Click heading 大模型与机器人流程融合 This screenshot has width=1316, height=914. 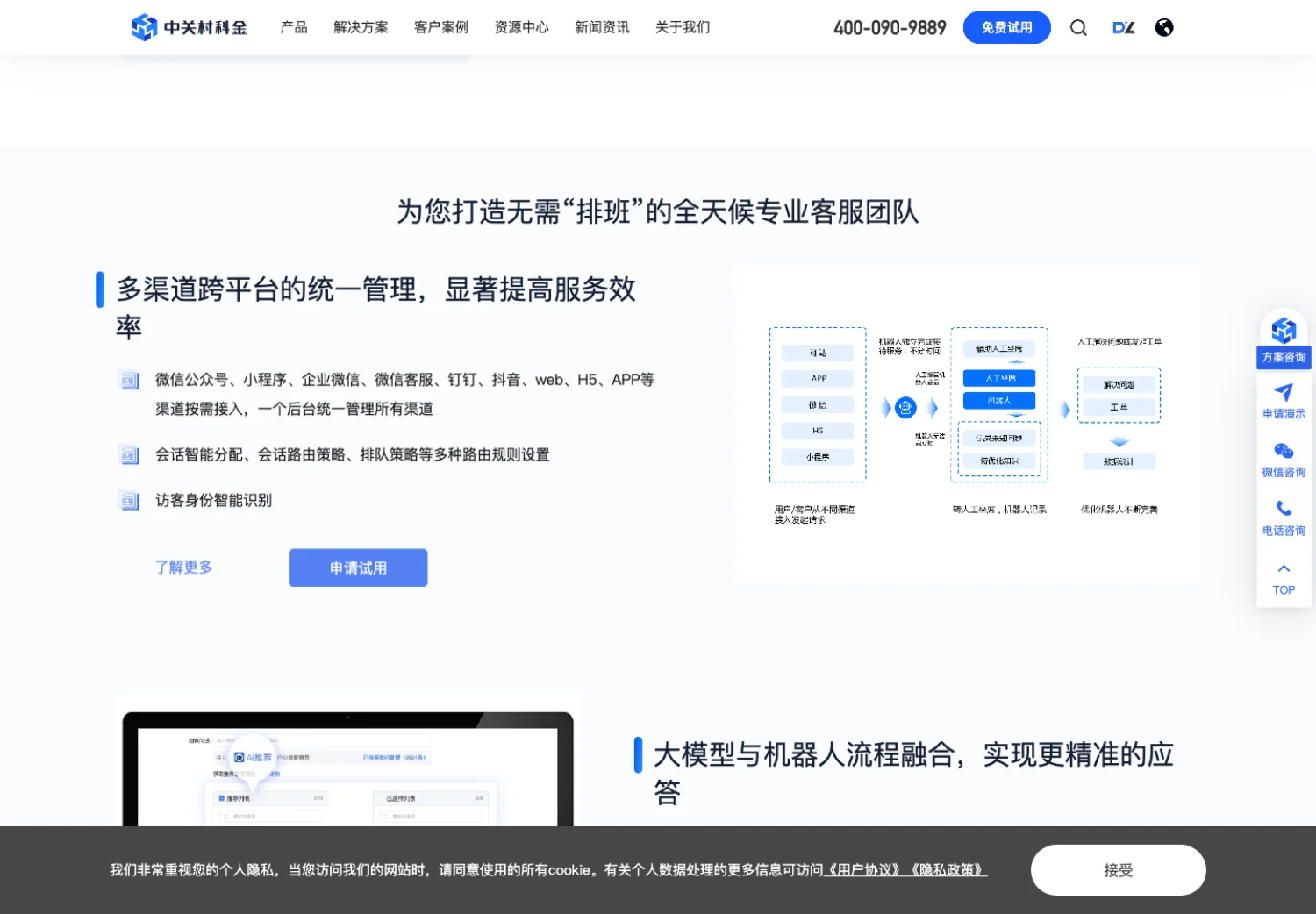pyautogui.click(x=913, y=773)
